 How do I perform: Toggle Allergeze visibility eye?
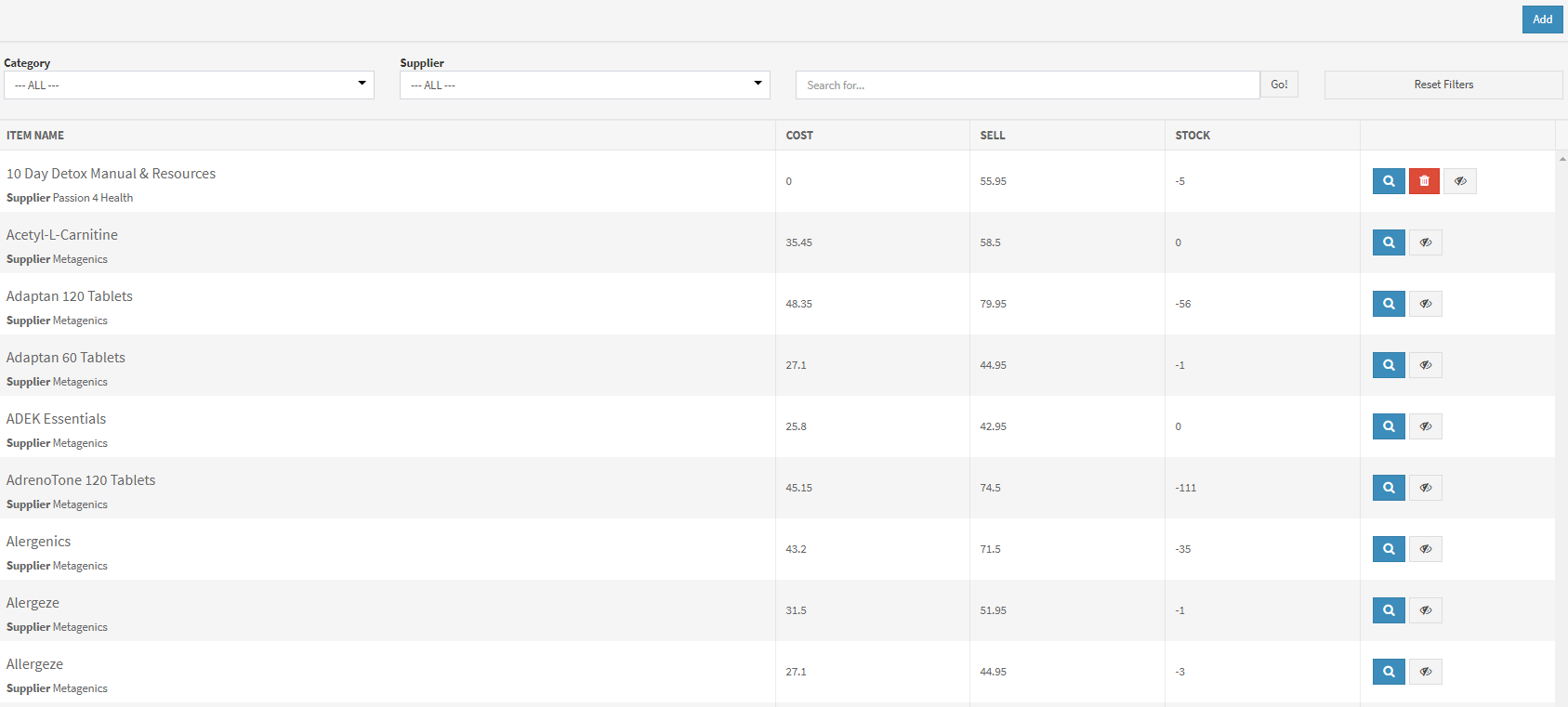coord(1426,672)
